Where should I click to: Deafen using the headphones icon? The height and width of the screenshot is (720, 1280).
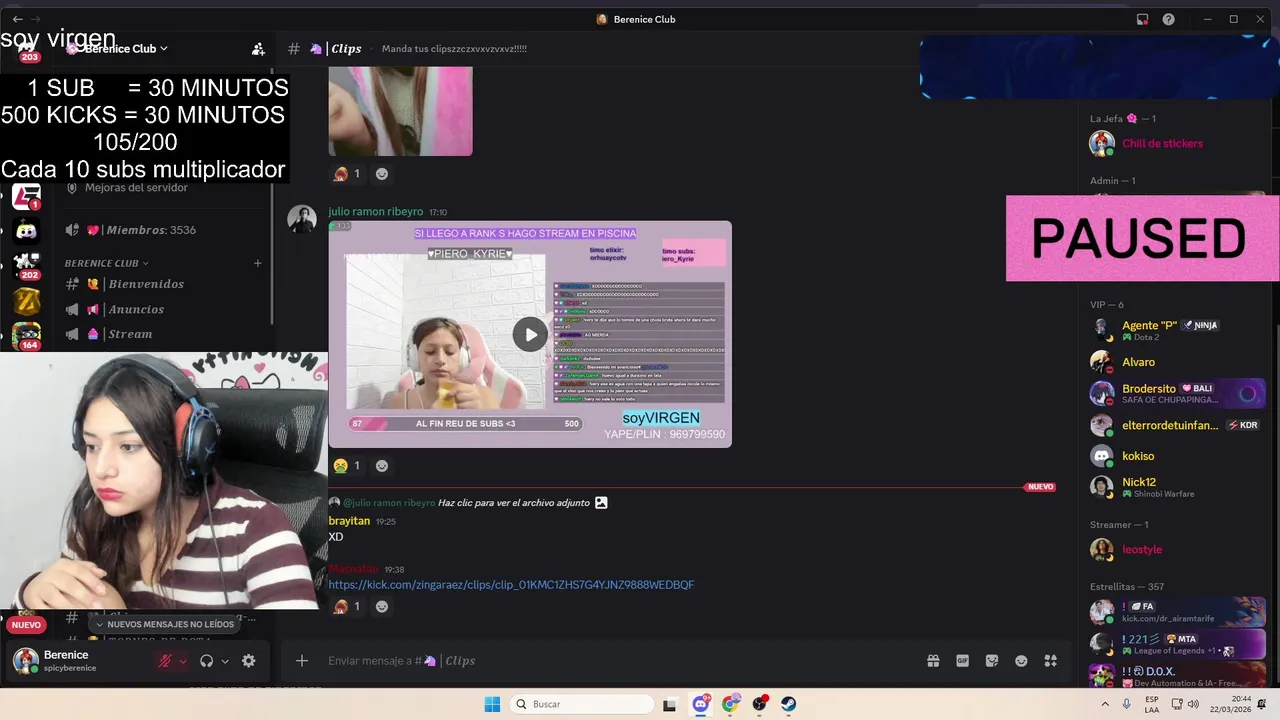pos(207,661)
